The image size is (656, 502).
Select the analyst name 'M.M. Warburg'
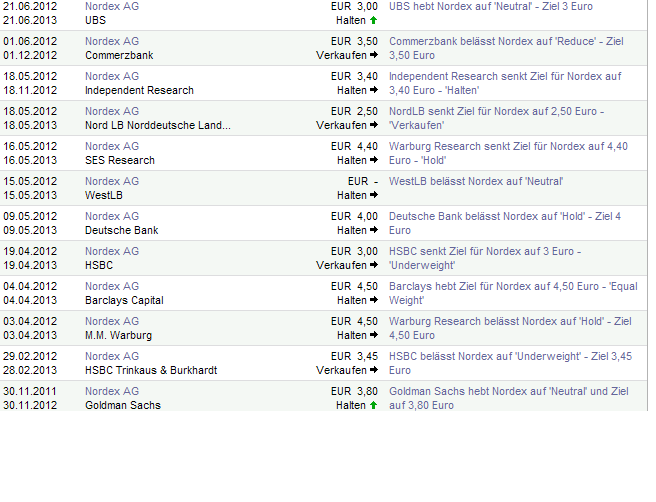pos(118,336)
